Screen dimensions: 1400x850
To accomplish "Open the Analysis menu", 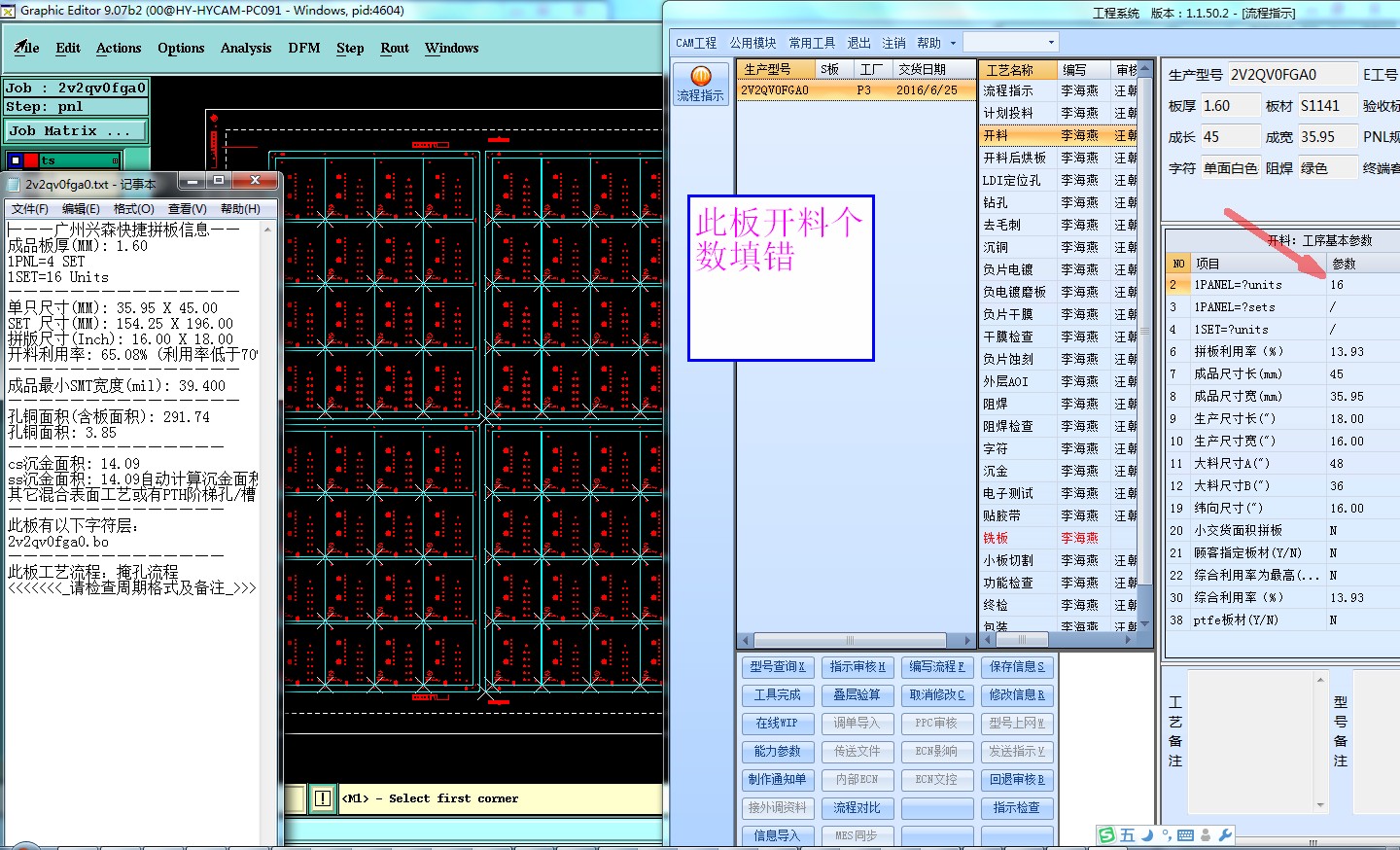I will (246, 48).
